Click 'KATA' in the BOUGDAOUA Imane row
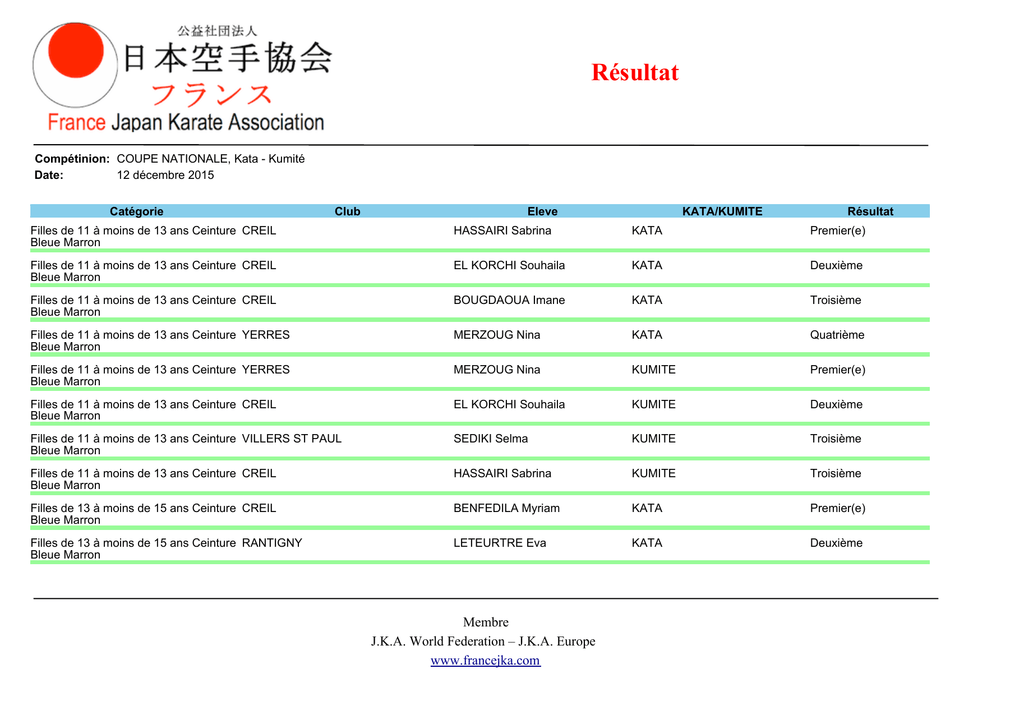This screenshot has height=724, width=1024. pos(647,300)
